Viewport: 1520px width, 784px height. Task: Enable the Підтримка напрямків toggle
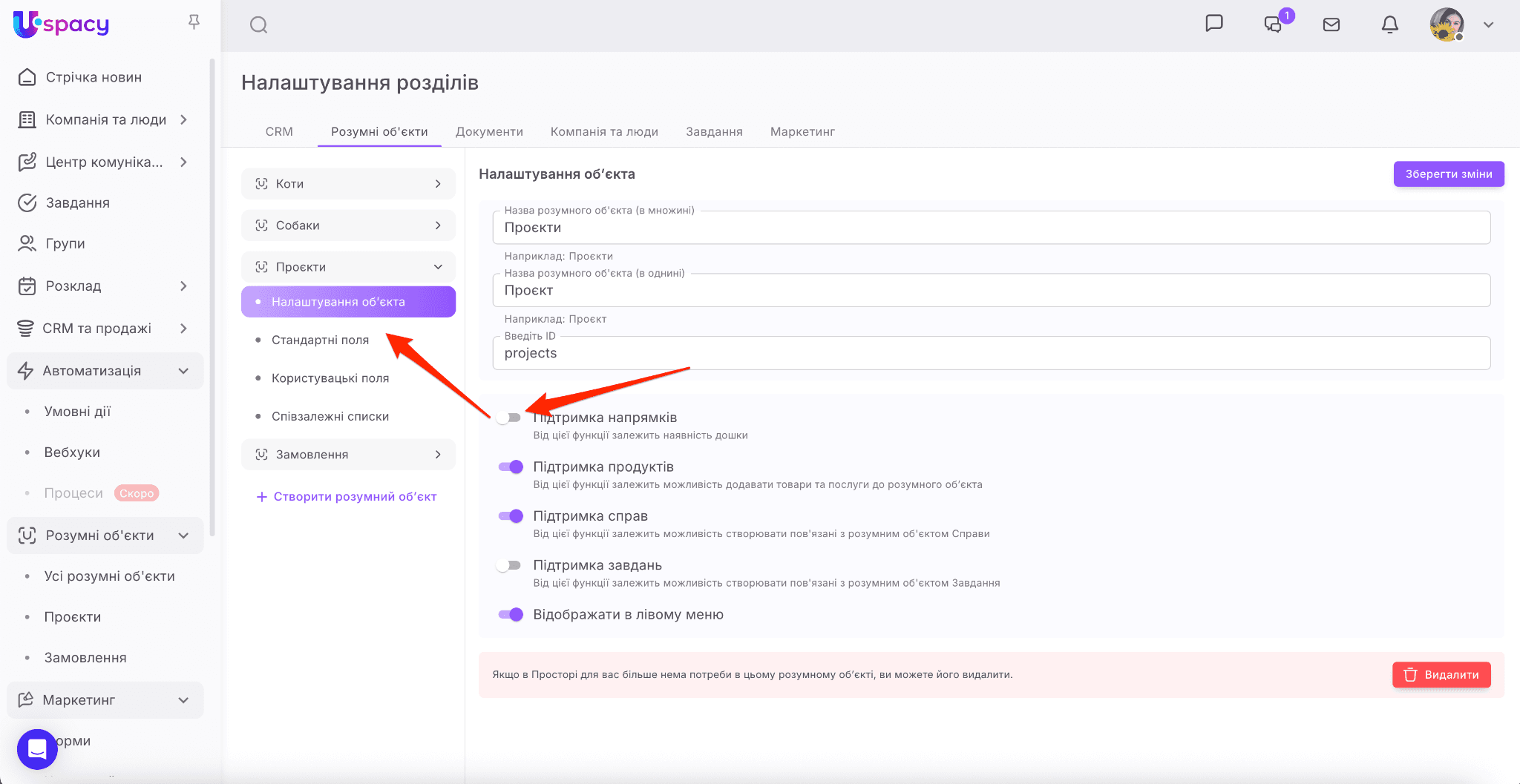tap(509, 418)
